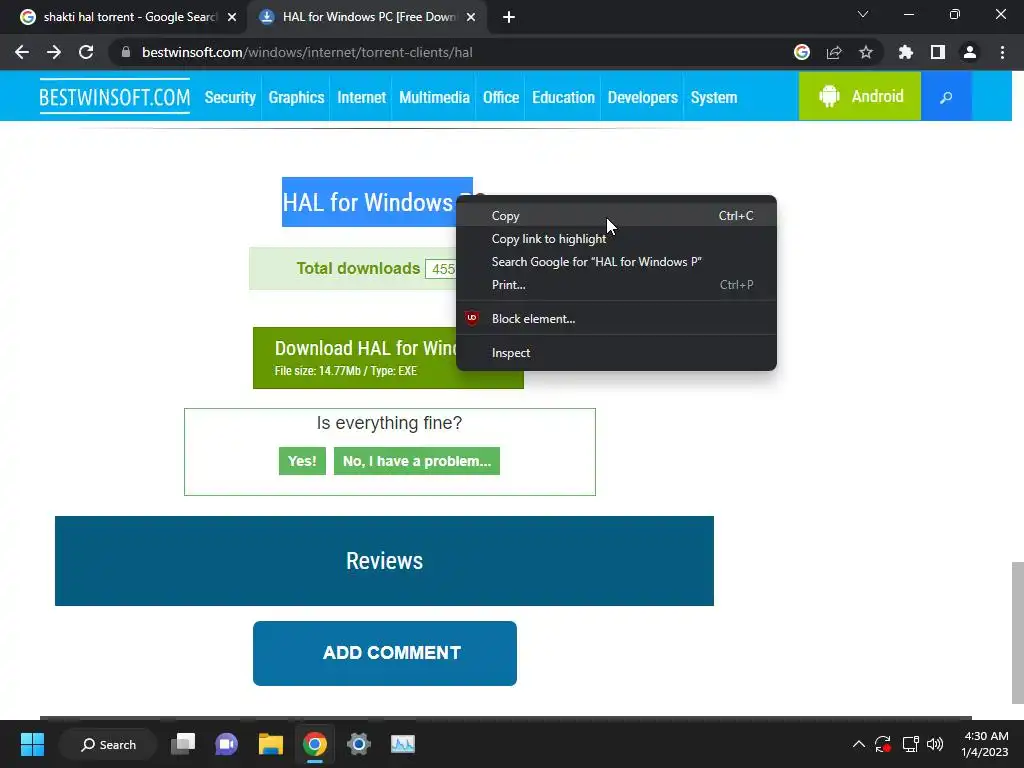Open the volume speaker tray icon
The height and width of the screenshot is (768, 1024).
(935, 744)
